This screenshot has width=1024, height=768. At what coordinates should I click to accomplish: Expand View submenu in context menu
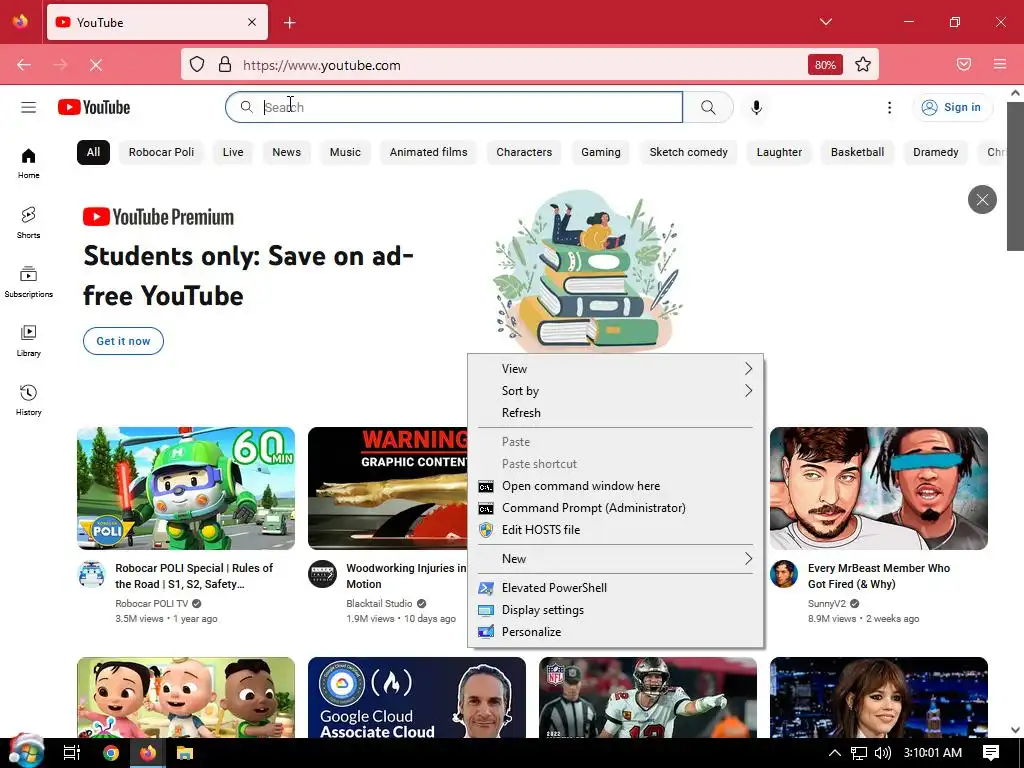(616, 369)
